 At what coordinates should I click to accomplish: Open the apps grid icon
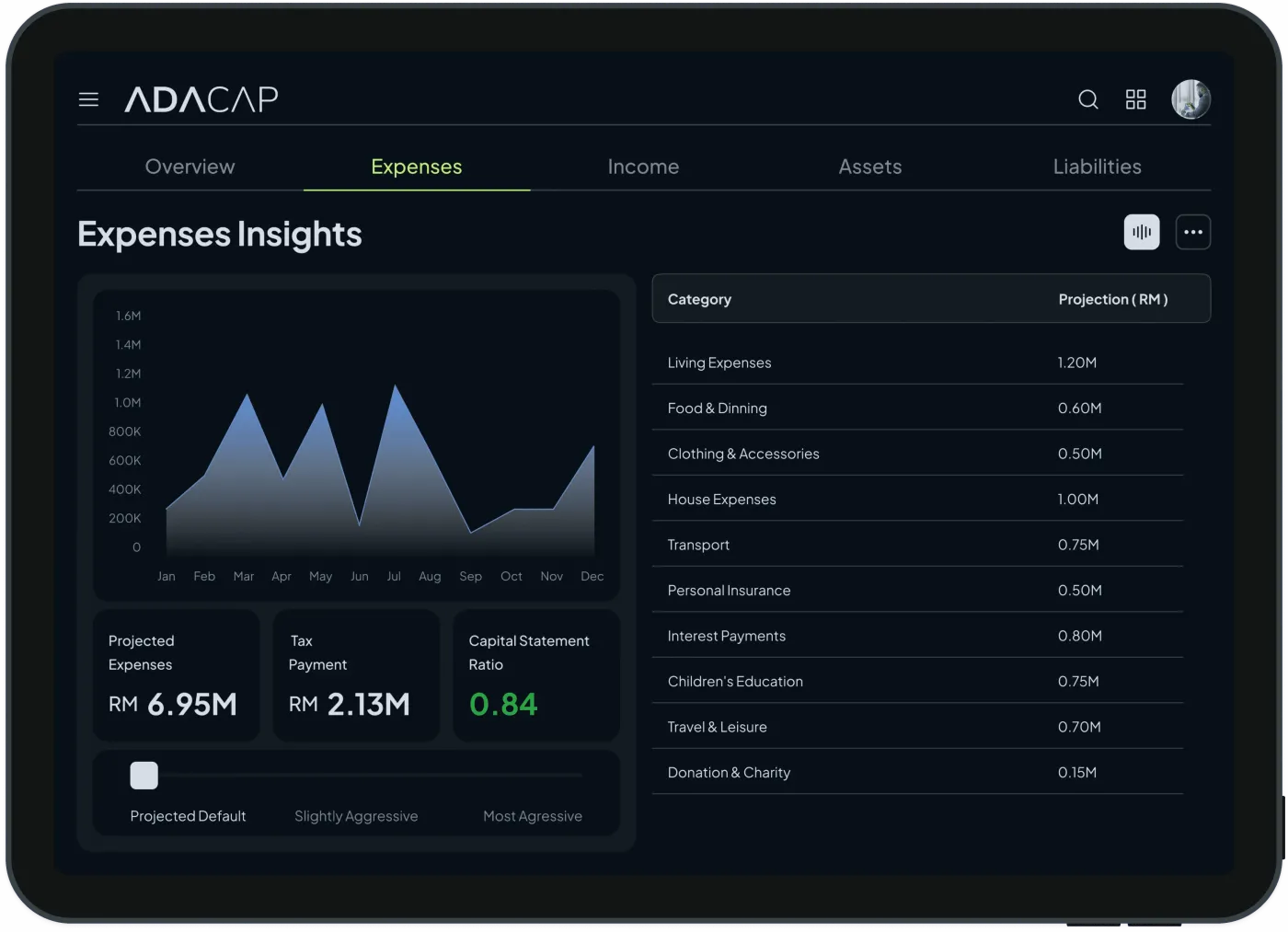1136,99
